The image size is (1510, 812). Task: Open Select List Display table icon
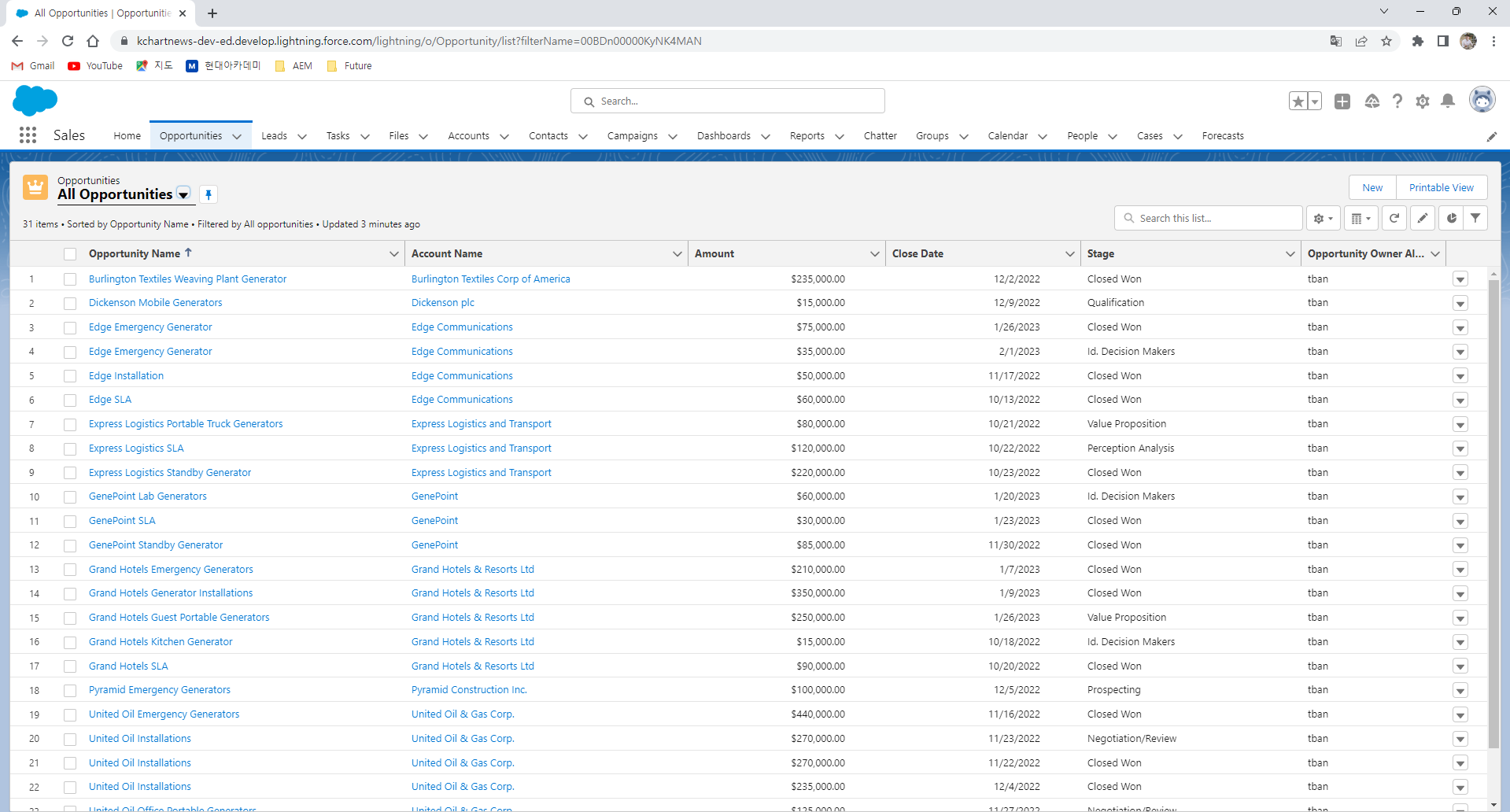(x=1360, y=218)
